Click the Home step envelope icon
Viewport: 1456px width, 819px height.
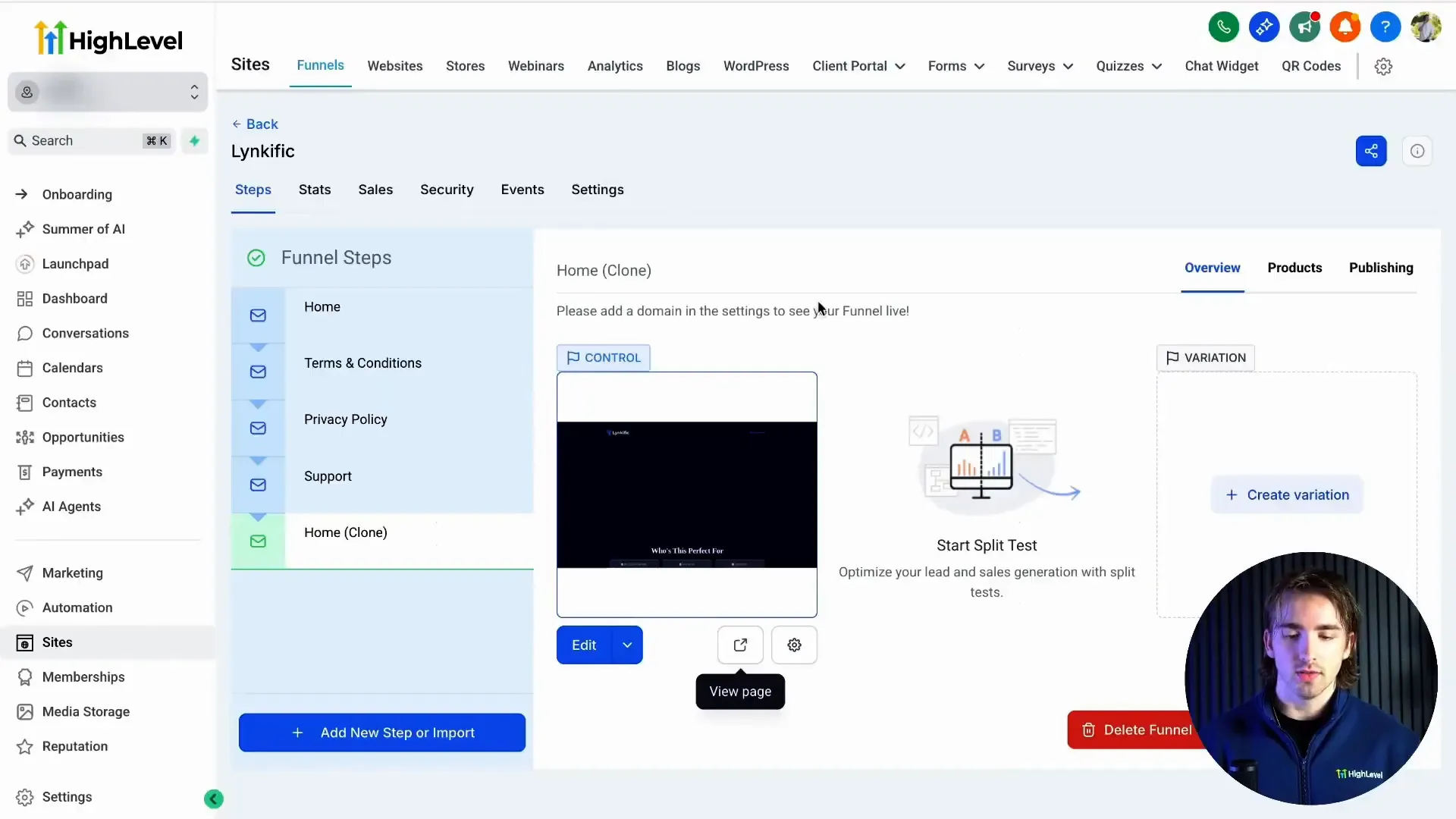[x=258, y=315]
